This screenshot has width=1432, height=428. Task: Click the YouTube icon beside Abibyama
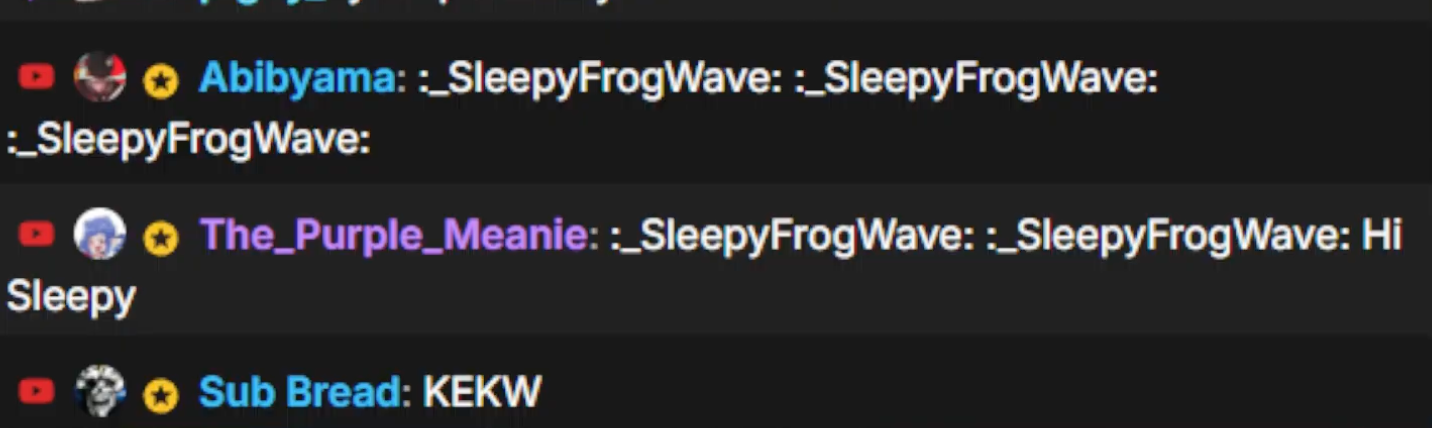click(x=36, y=77)
